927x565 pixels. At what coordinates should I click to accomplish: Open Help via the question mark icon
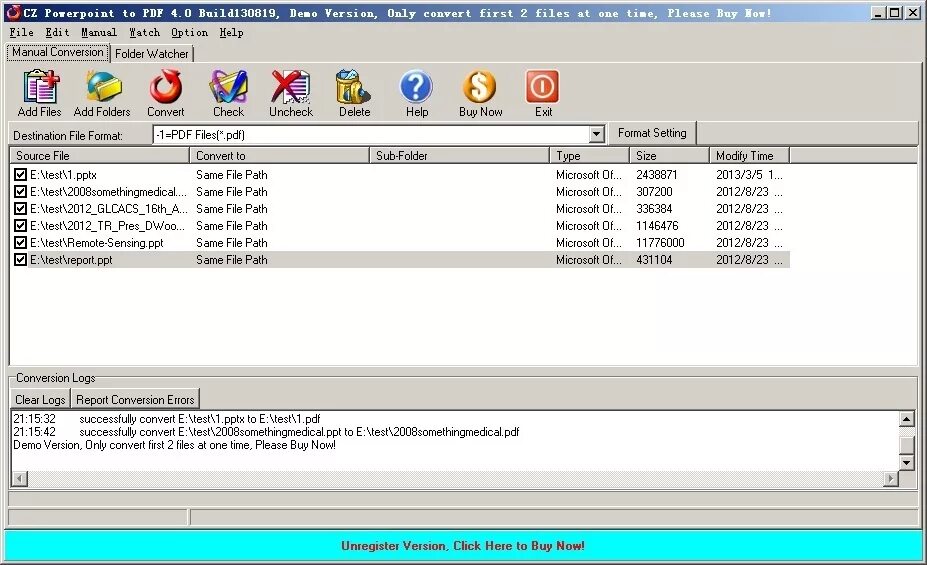point(416,87)
